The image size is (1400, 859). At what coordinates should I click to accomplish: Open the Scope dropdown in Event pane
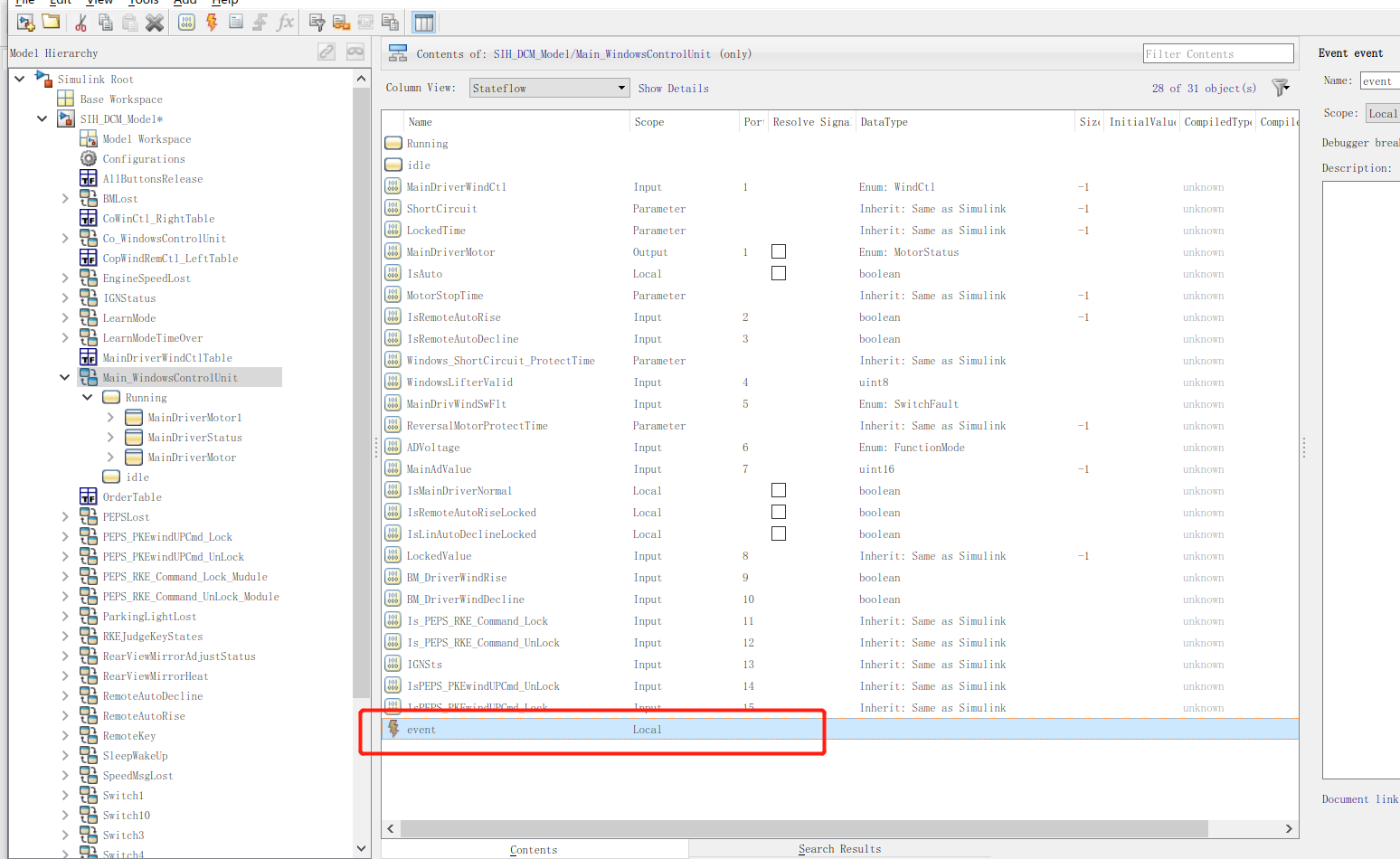point(1383,113)
